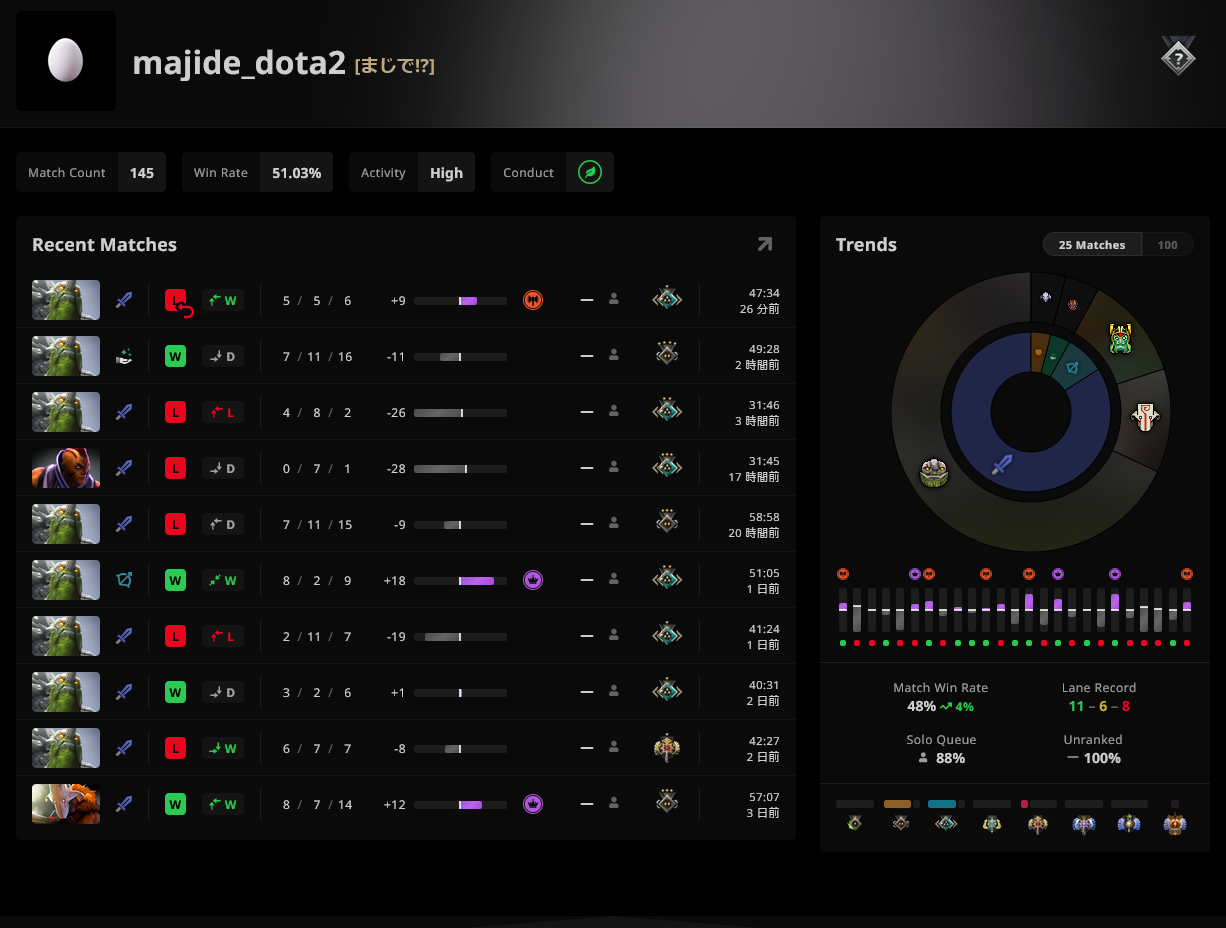Click the Tiny hero icon in Trends donut
This screenshot has height=928, width=1226.
(x=934, y=473)
